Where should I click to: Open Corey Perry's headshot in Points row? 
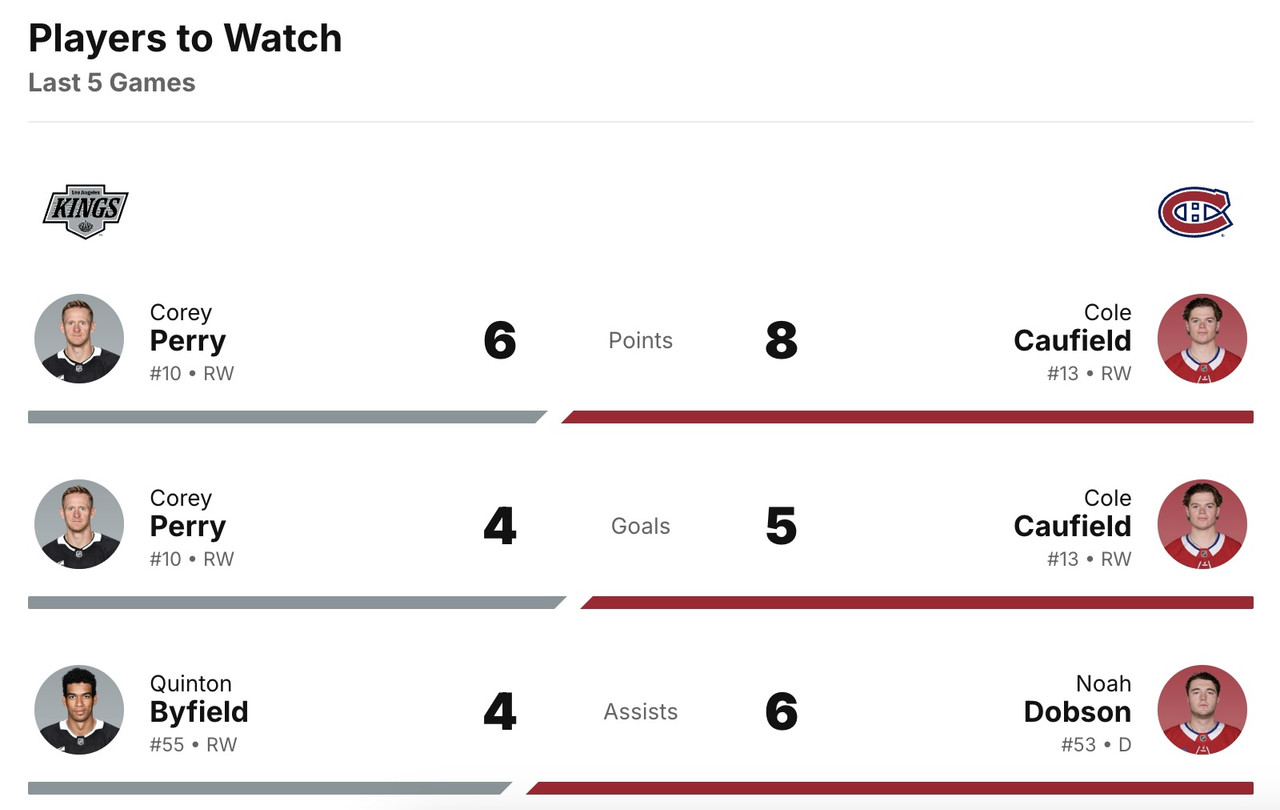point(79,338)
